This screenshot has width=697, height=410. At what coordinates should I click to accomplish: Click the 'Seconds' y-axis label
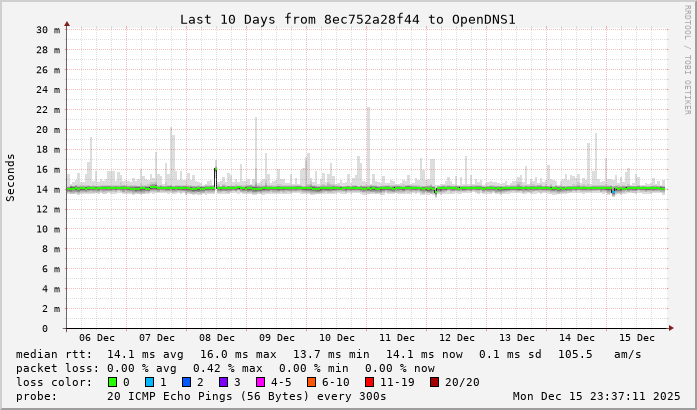(11, 178)
